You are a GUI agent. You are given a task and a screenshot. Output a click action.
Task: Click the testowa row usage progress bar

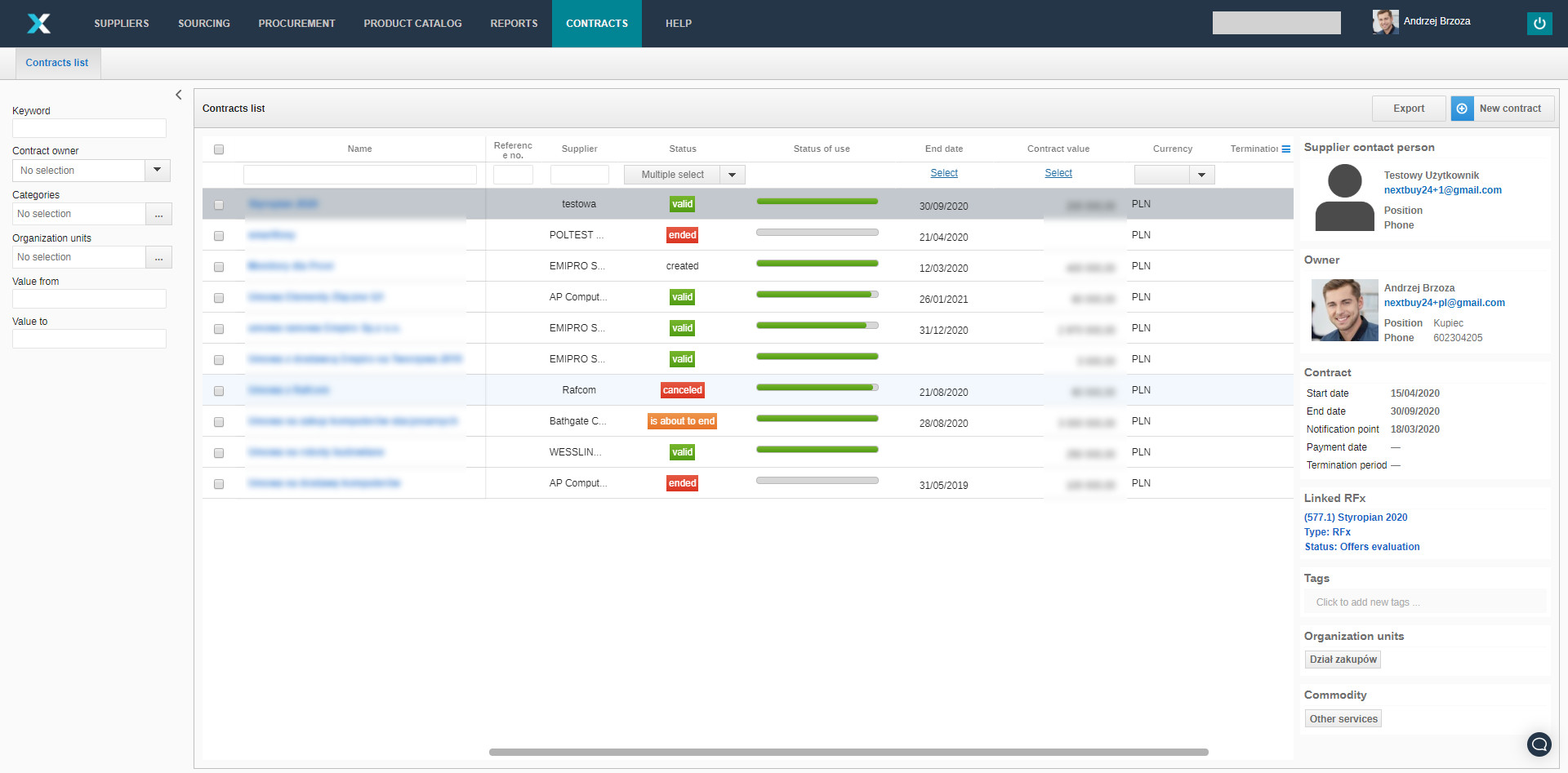coord(817,201)
